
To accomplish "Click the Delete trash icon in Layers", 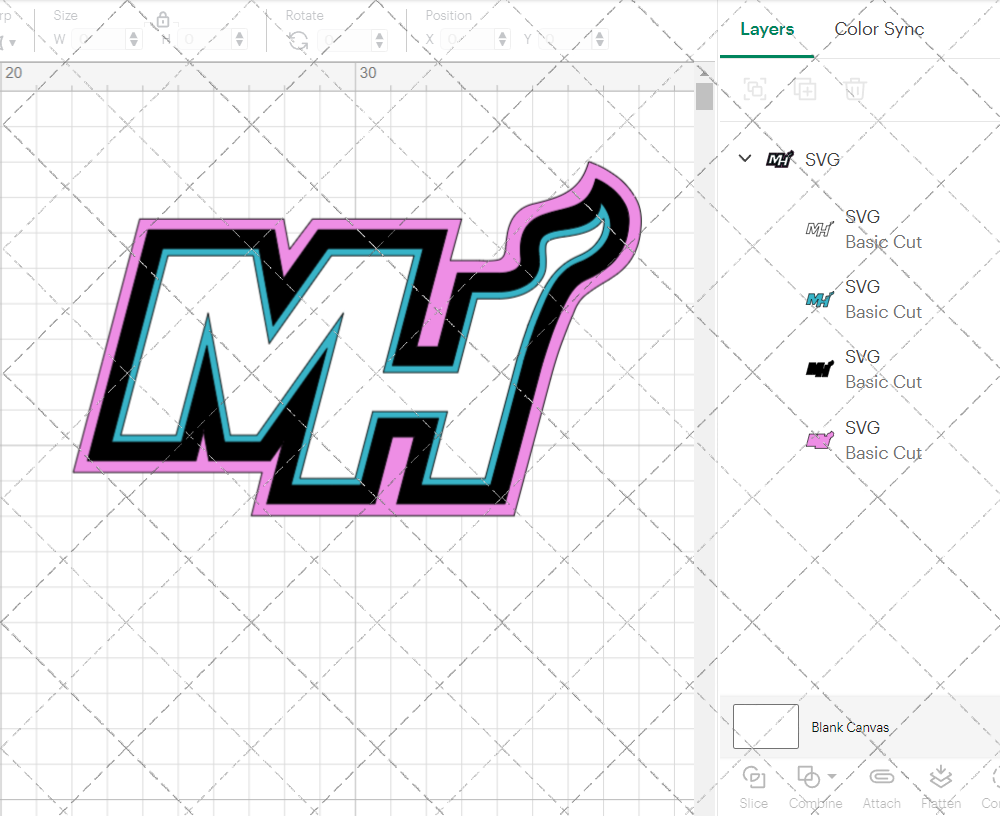I will point(855,89).
